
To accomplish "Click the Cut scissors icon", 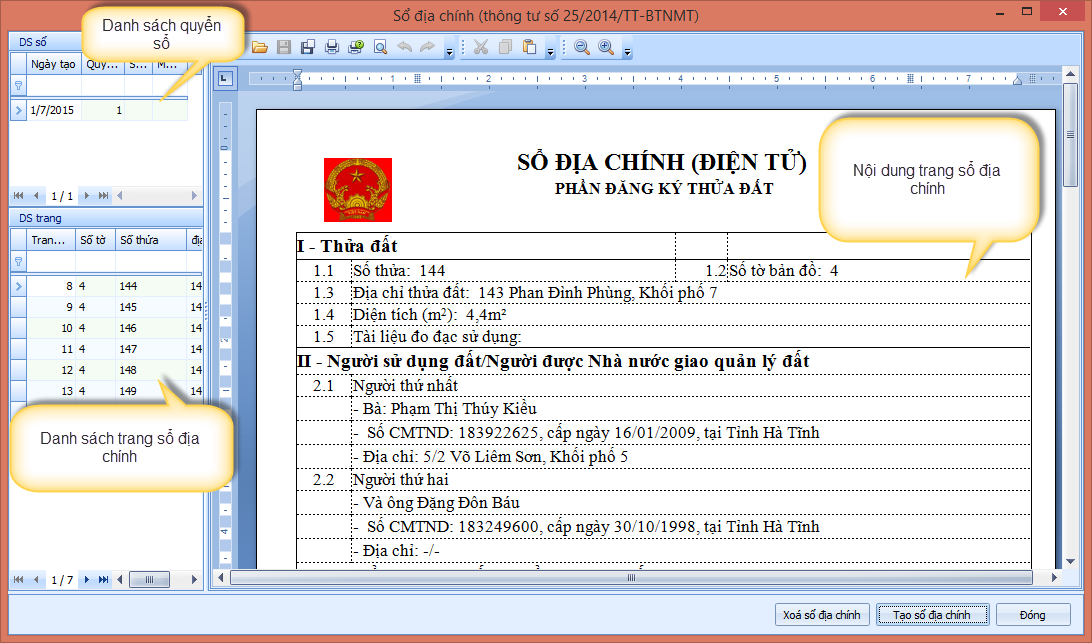I will [481, 47].
